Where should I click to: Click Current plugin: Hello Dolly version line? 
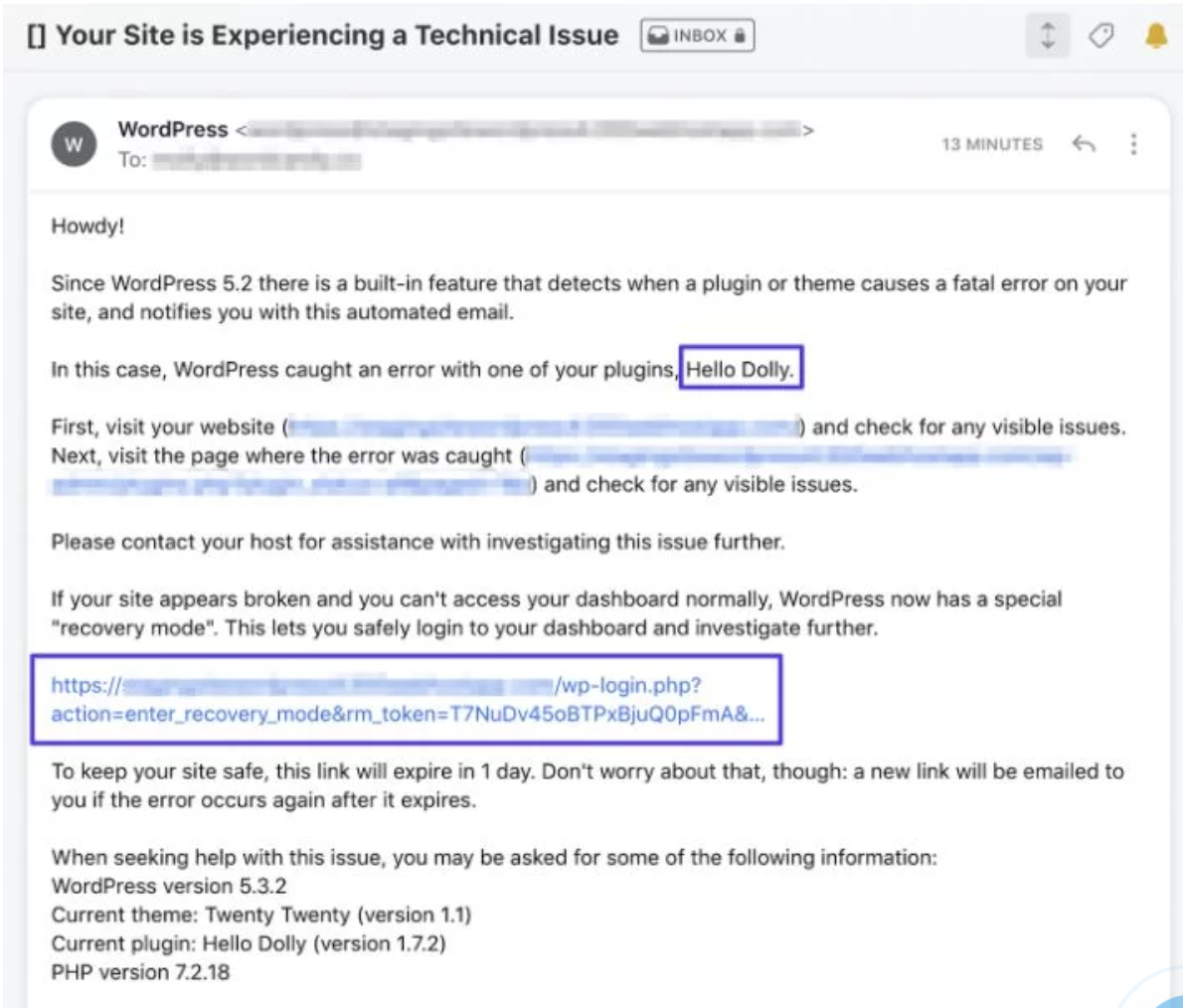(x=249, y=943)
